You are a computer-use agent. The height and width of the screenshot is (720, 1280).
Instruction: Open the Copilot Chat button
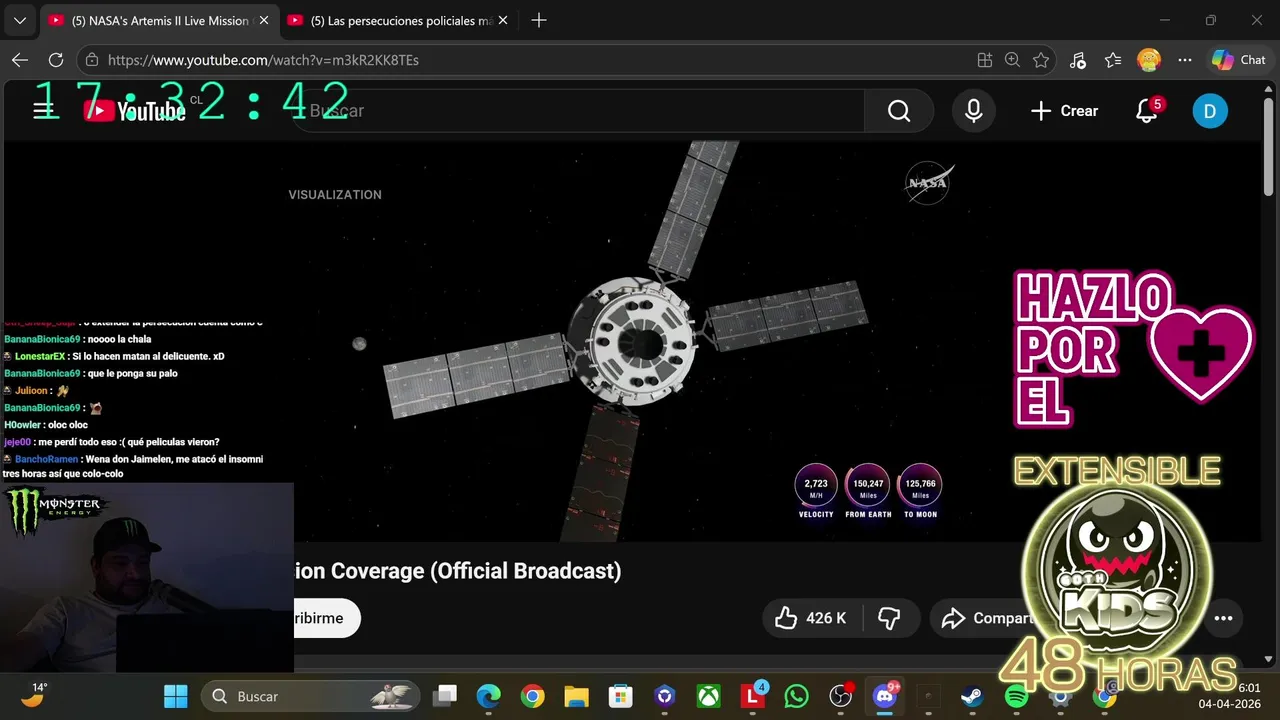(1240, 60)
